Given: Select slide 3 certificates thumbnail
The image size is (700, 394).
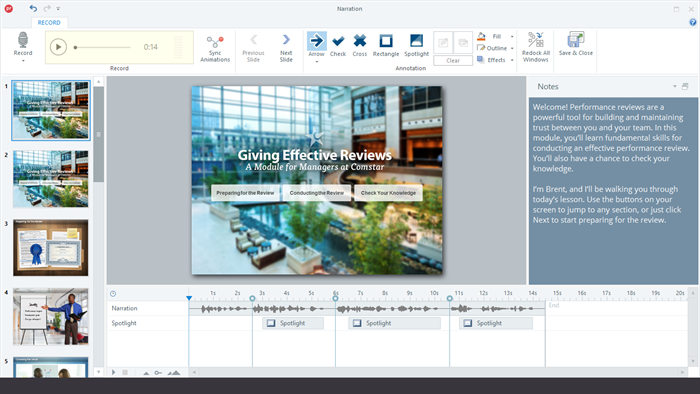Looking at the screenshot, I should pos(50,248).
